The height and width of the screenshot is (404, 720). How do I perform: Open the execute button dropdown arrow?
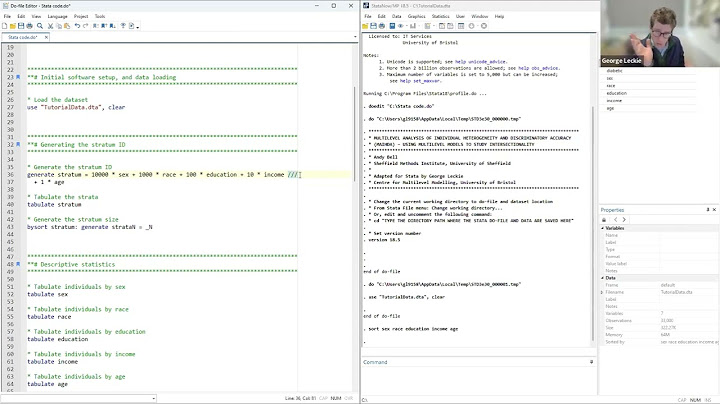[137, 27]
